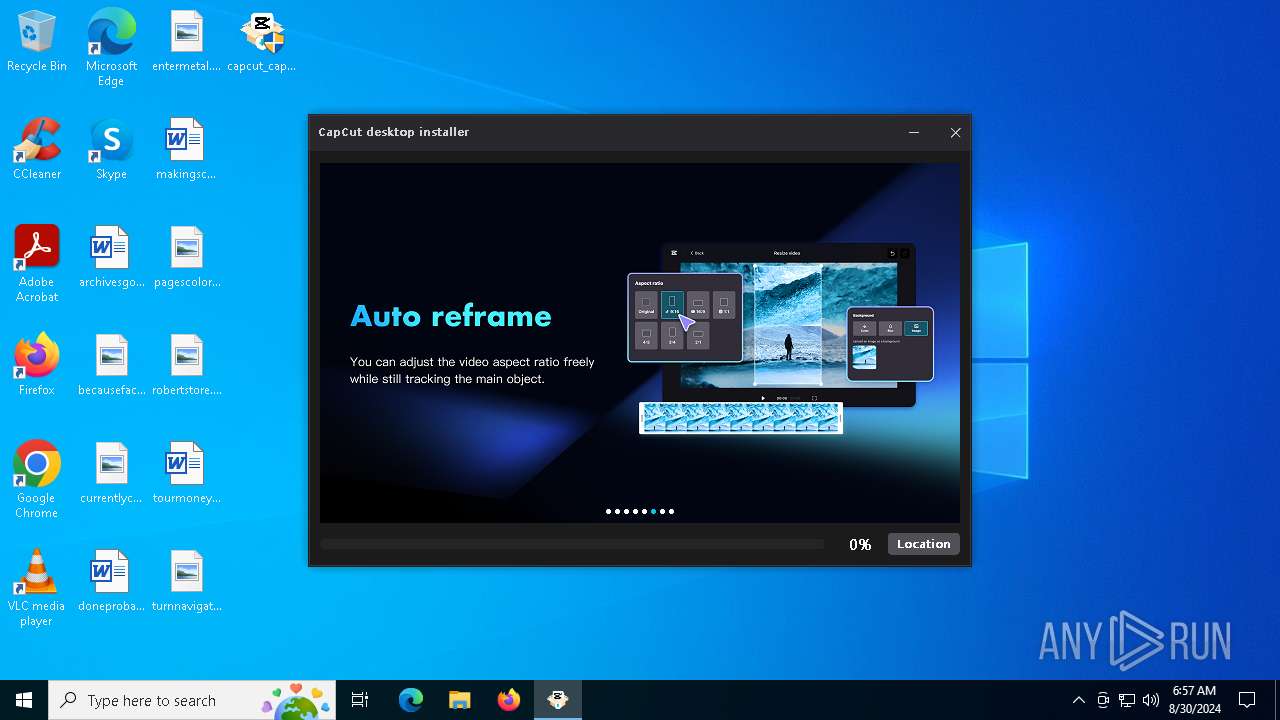Open VLC media player desktop shortcut
Image resolution: width=1280 pixels, height=720 pixels.
[37, 587]
